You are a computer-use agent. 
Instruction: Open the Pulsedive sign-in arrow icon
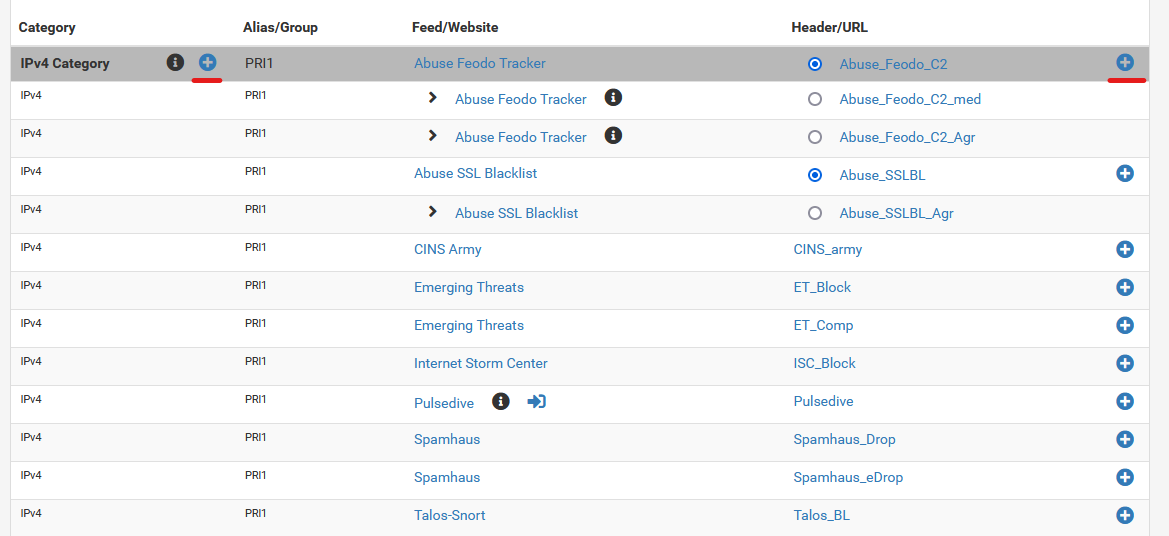pyautogui.click(x=537, y=402)
